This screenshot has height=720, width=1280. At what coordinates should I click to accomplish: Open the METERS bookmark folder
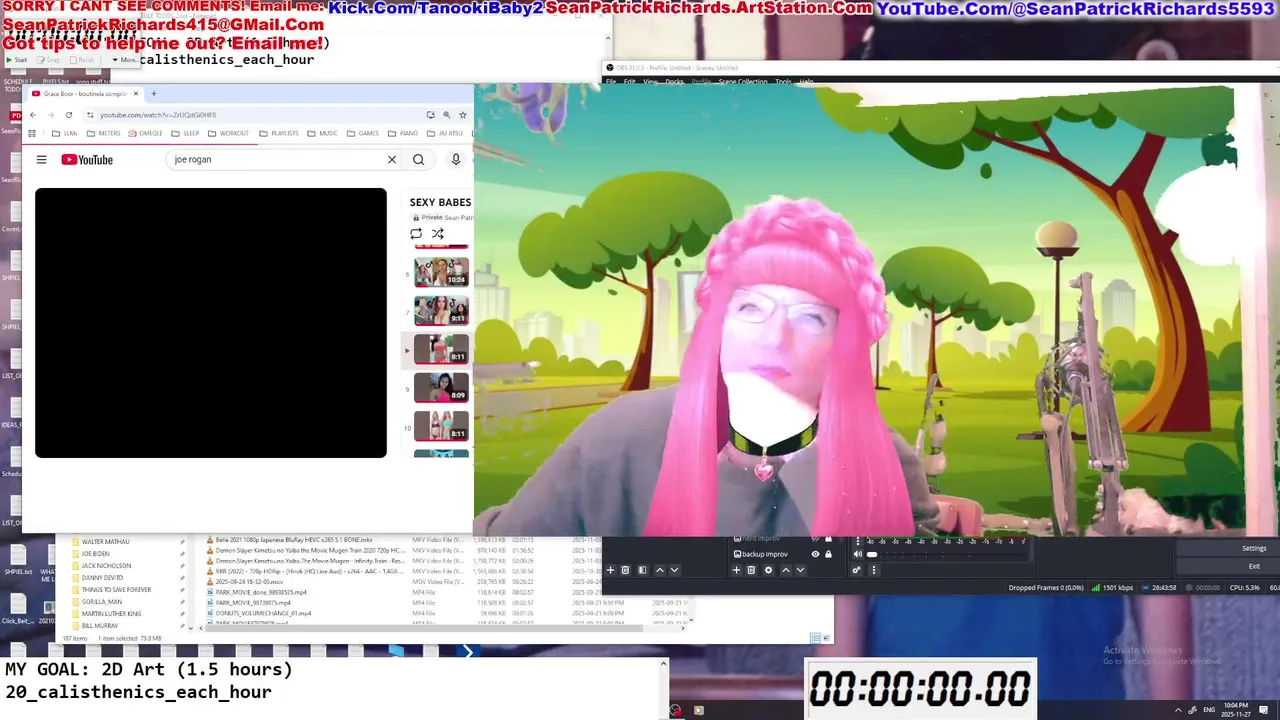point(104,133)
